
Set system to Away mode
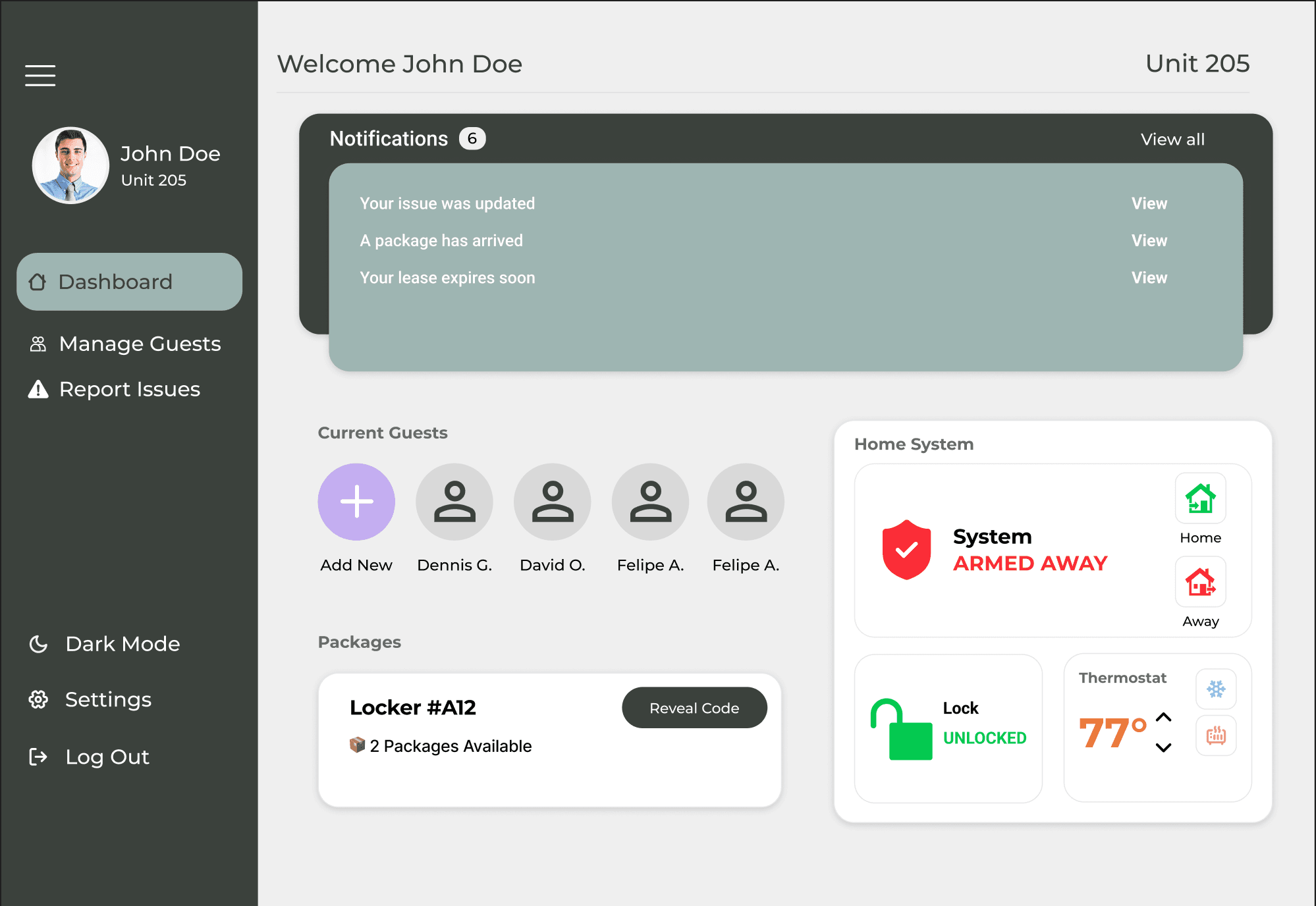point(1200,582)
